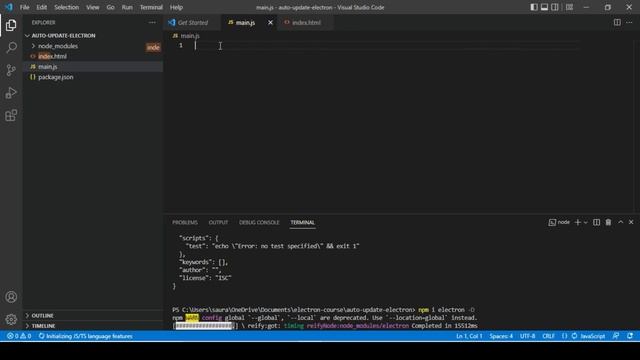Image resolution: width=640 pixels, height=360 pixels.
Task: Open the Selection menu
Action: pos(66,7)
